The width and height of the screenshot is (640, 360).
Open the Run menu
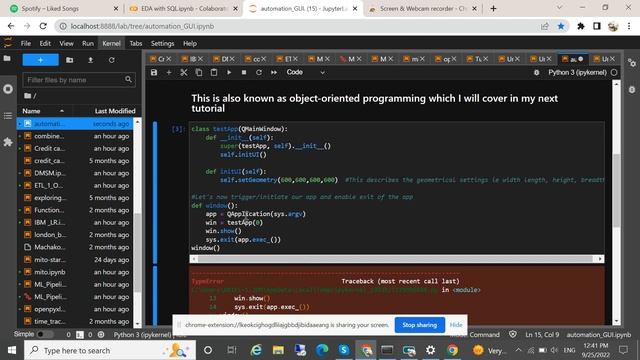coord(88,43)
